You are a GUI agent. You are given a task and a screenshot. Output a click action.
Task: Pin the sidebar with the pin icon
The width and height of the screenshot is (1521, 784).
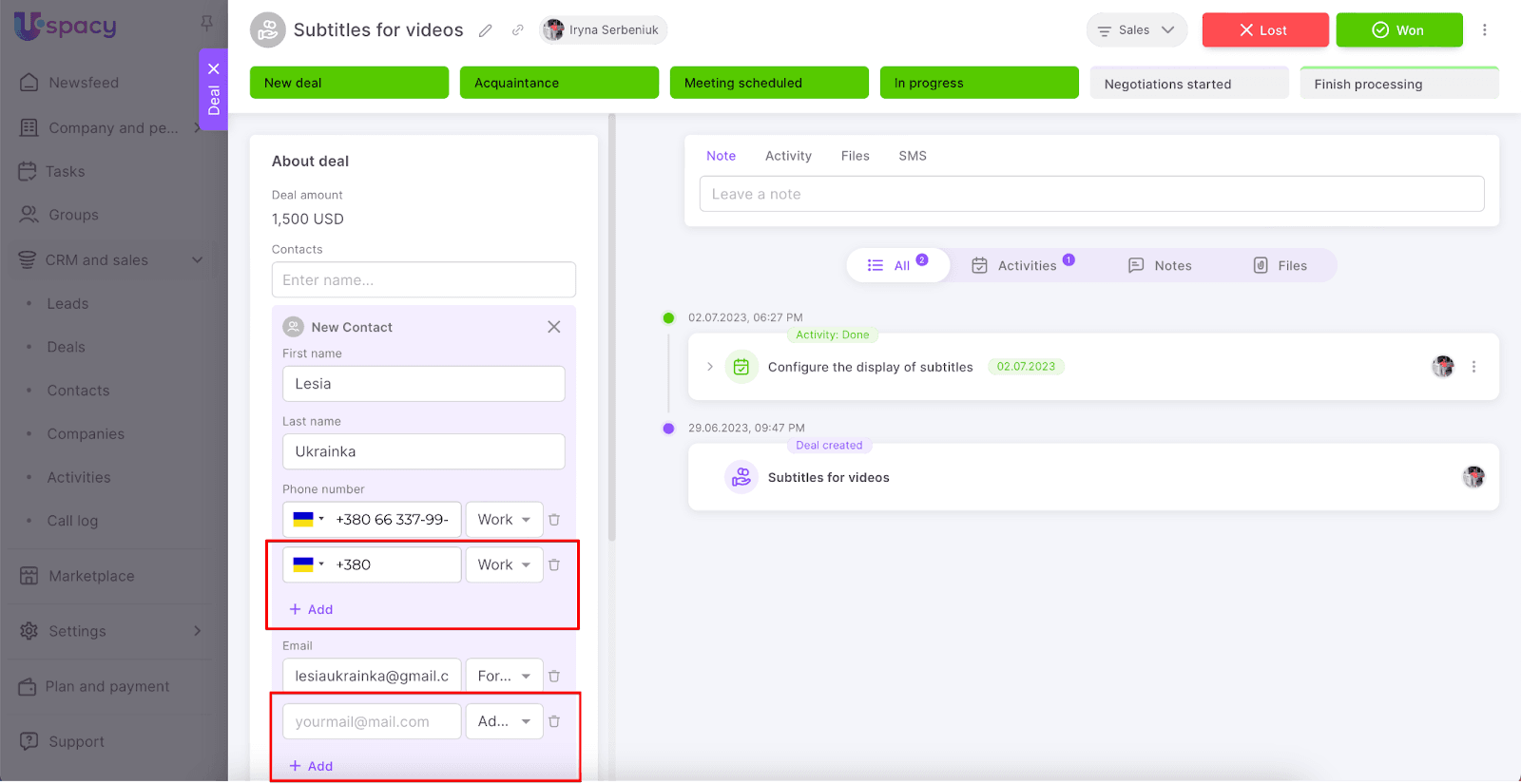click(206, 23)
